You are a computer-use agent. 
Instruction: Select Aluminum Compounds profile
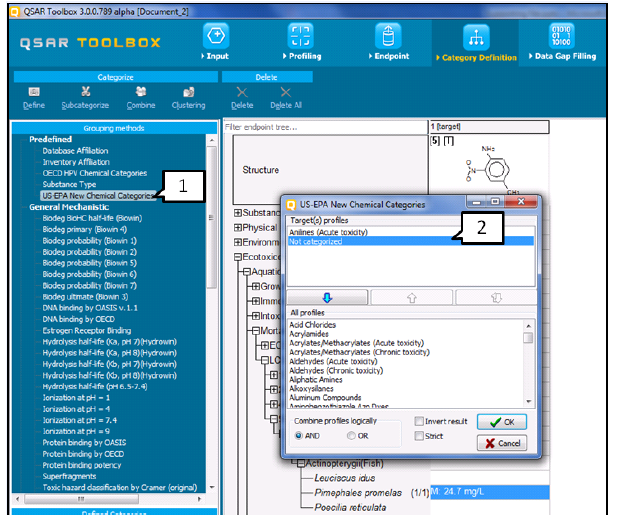(325, 397)
